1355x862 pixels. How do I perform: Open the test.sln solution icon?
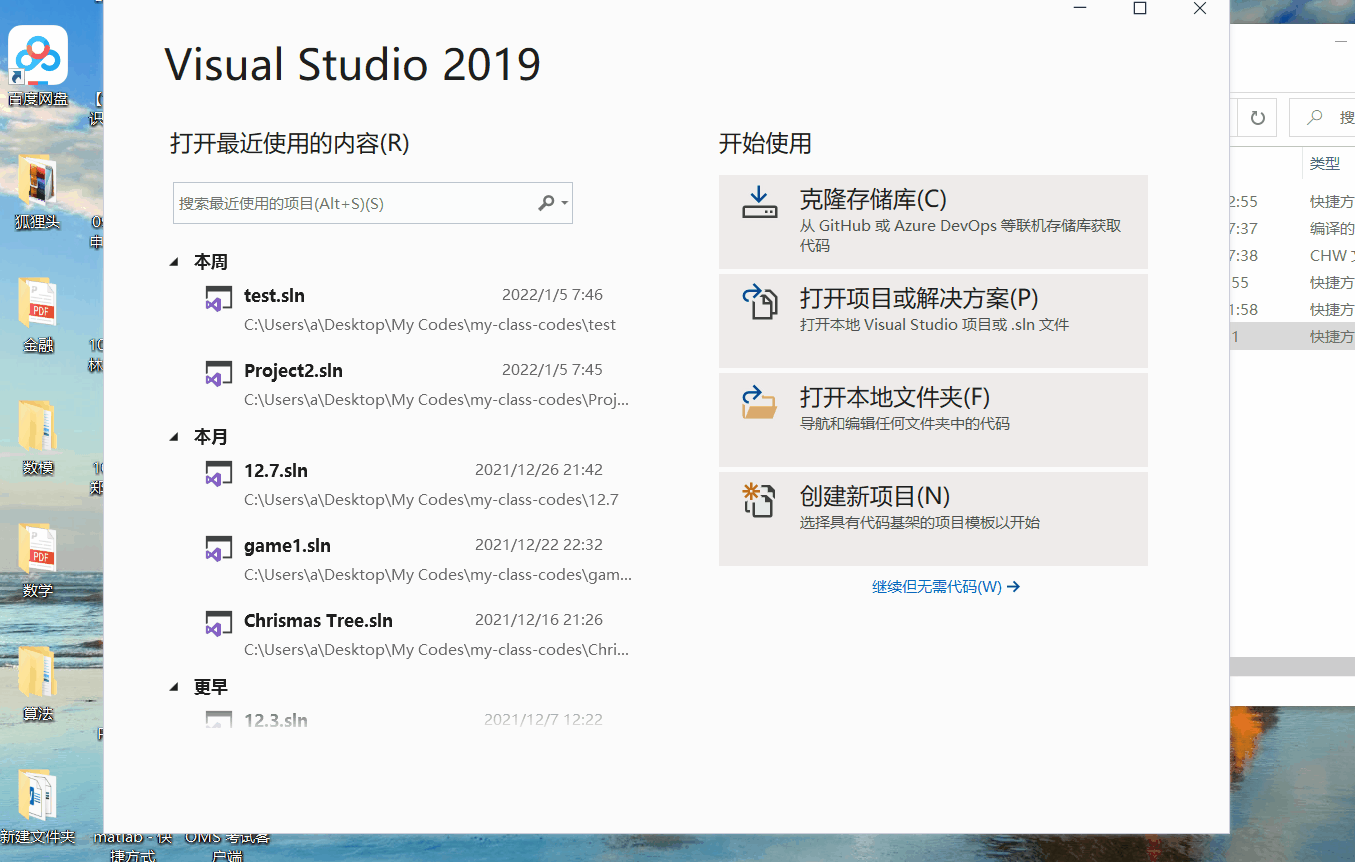click(x=218, y=299)
